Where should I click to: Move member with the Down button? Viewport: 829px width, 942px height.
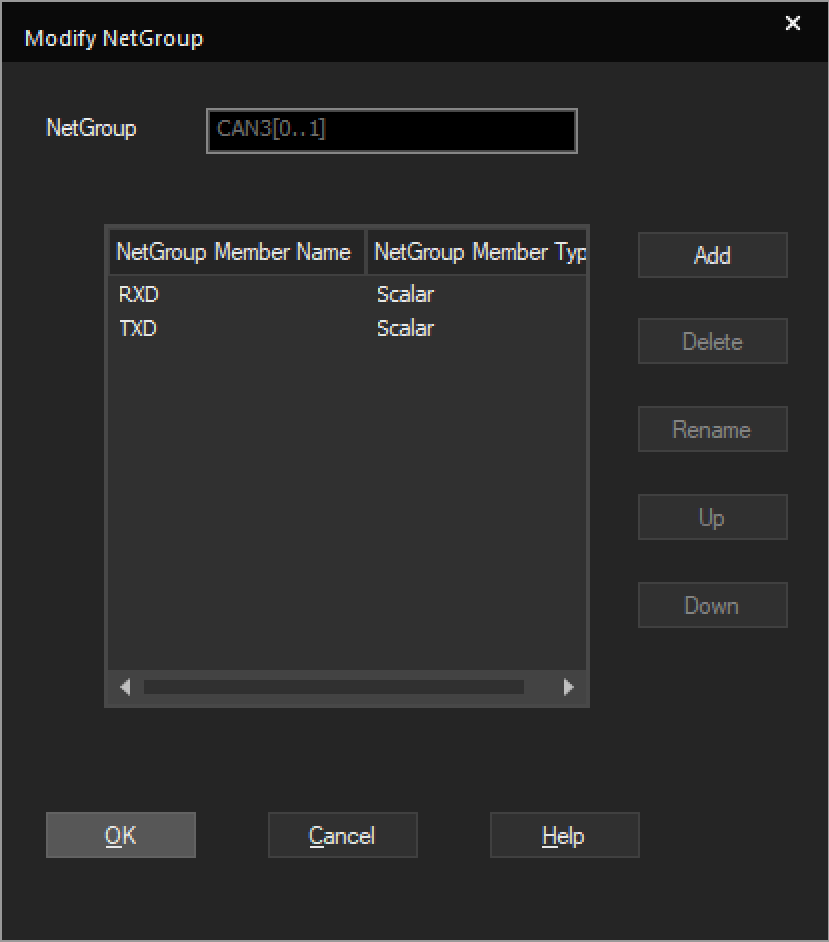pyautogui.click(x=712, y=605)
